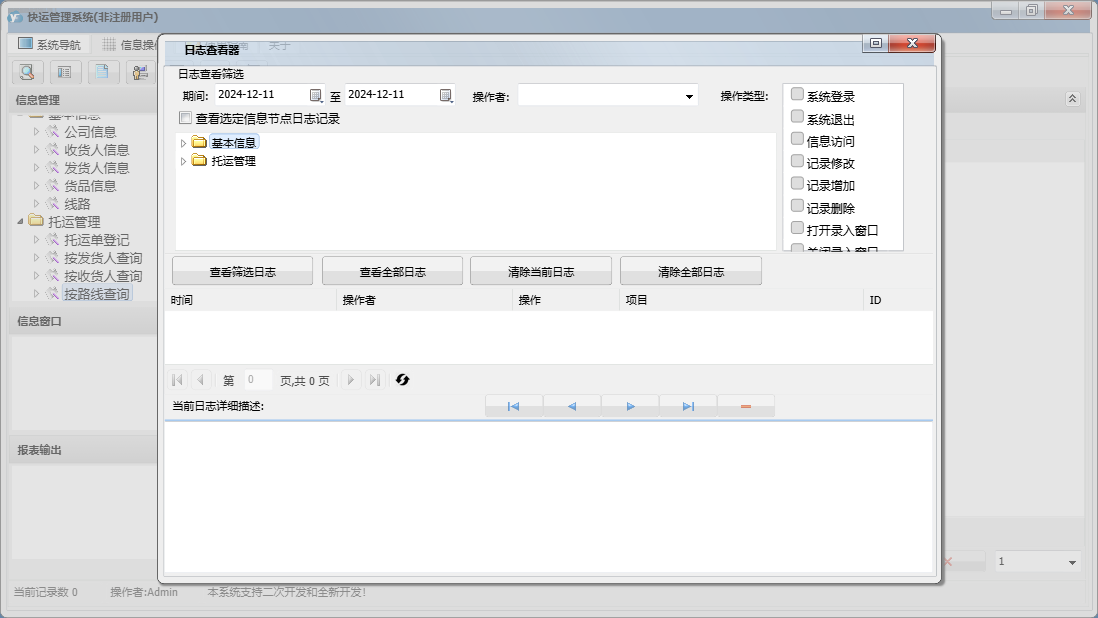Jump to last log detail record
Image resolution: width=1098 pixels, height=618 pixels.
click(x=688, y=406)
